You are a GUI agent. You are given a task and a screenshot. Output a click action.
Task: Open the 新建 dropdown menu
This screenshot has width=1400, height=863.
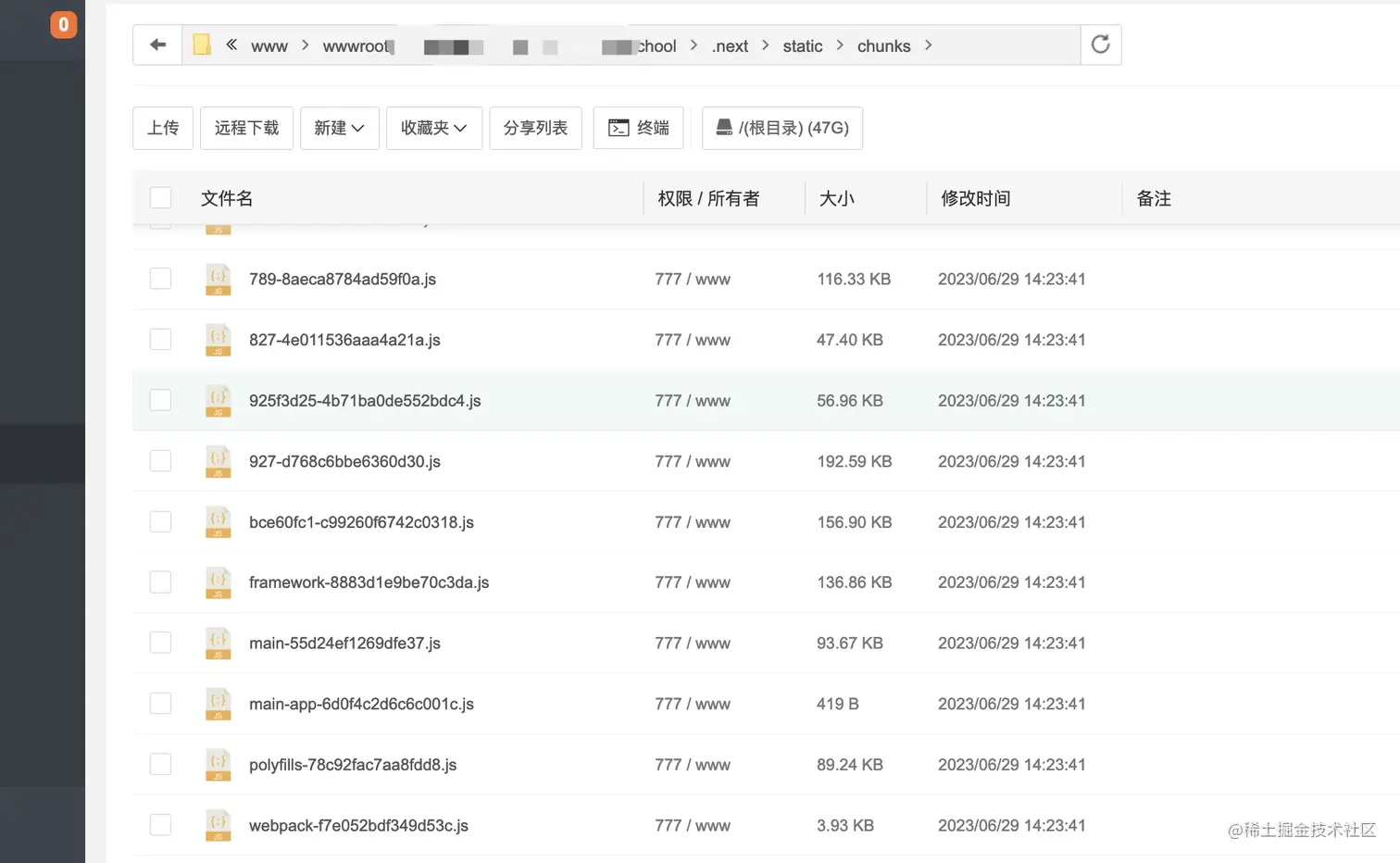pyautogui.click(x=339, y=128)
